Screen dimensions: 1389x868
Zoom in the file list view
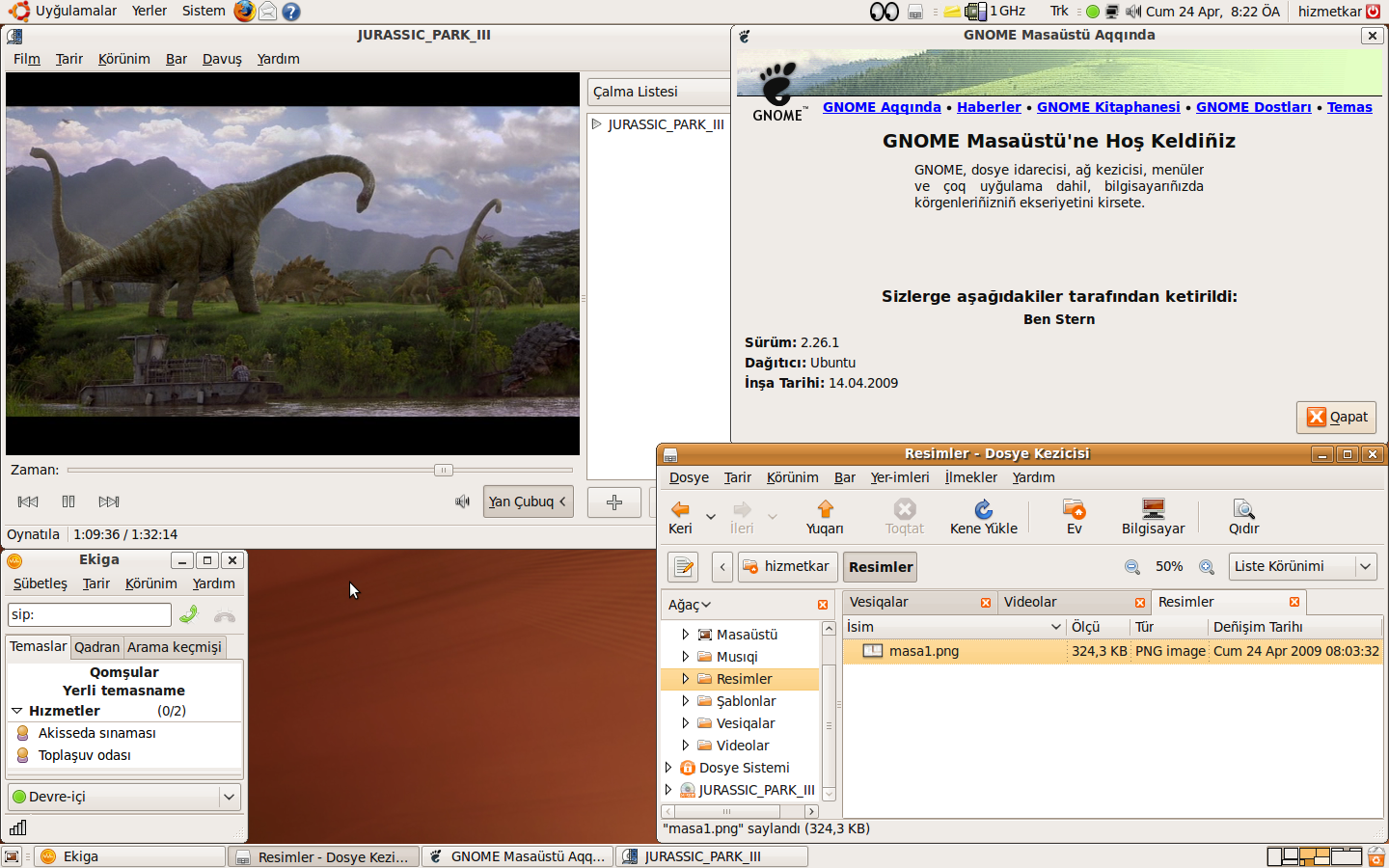click(1207, 567)
